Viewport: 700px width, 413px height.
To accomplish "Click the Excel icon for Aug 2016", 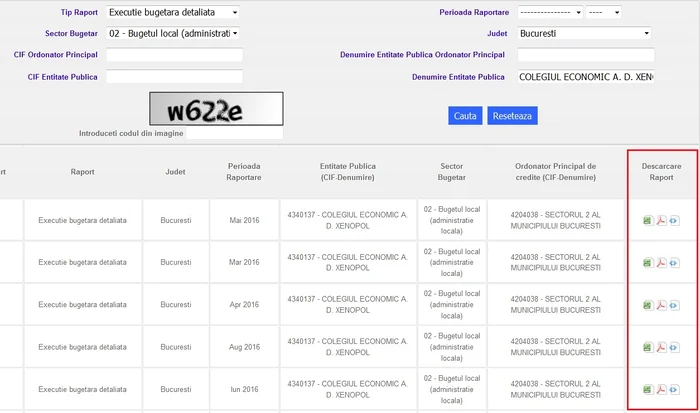I will (x=647, y=347).
